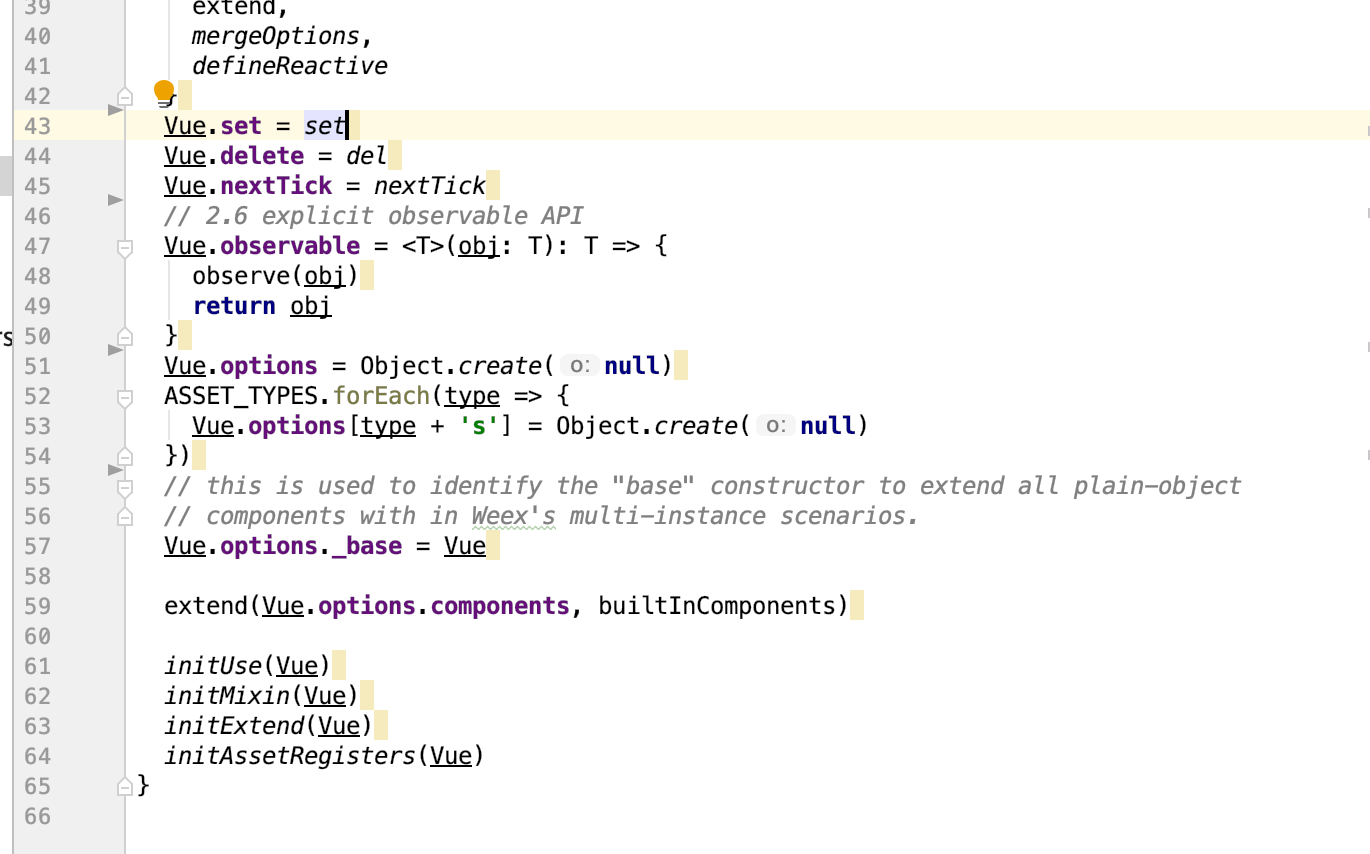Click the 's' string literal on line 53

pyautogui.click(x=478, y=426)
